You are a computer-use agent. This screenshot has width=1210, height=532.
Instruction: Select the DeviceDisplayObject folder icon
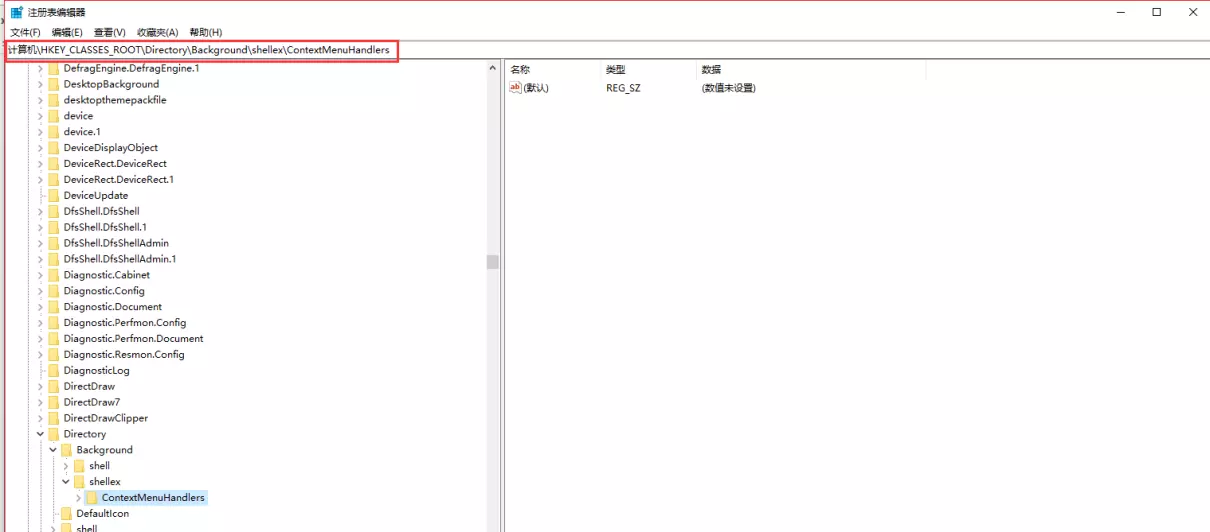pos(54,148)
